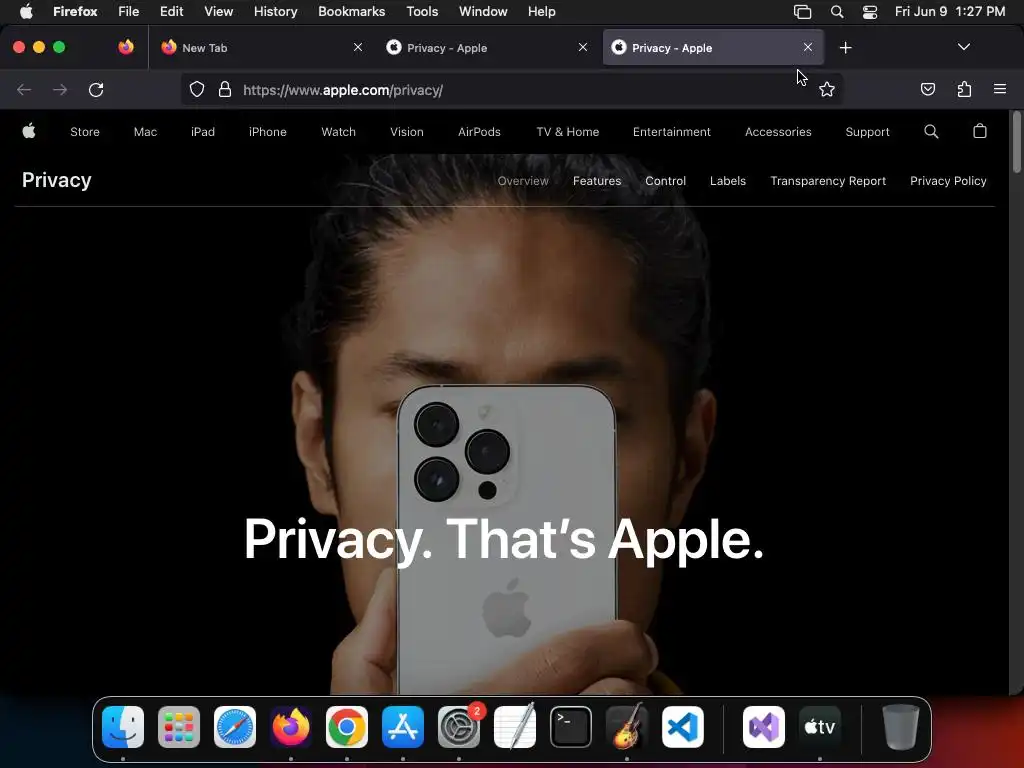Open the Firefox hamburger application menu
Screen dimensions: 1024x768
pyautogui.click(x=1000, y=89)
